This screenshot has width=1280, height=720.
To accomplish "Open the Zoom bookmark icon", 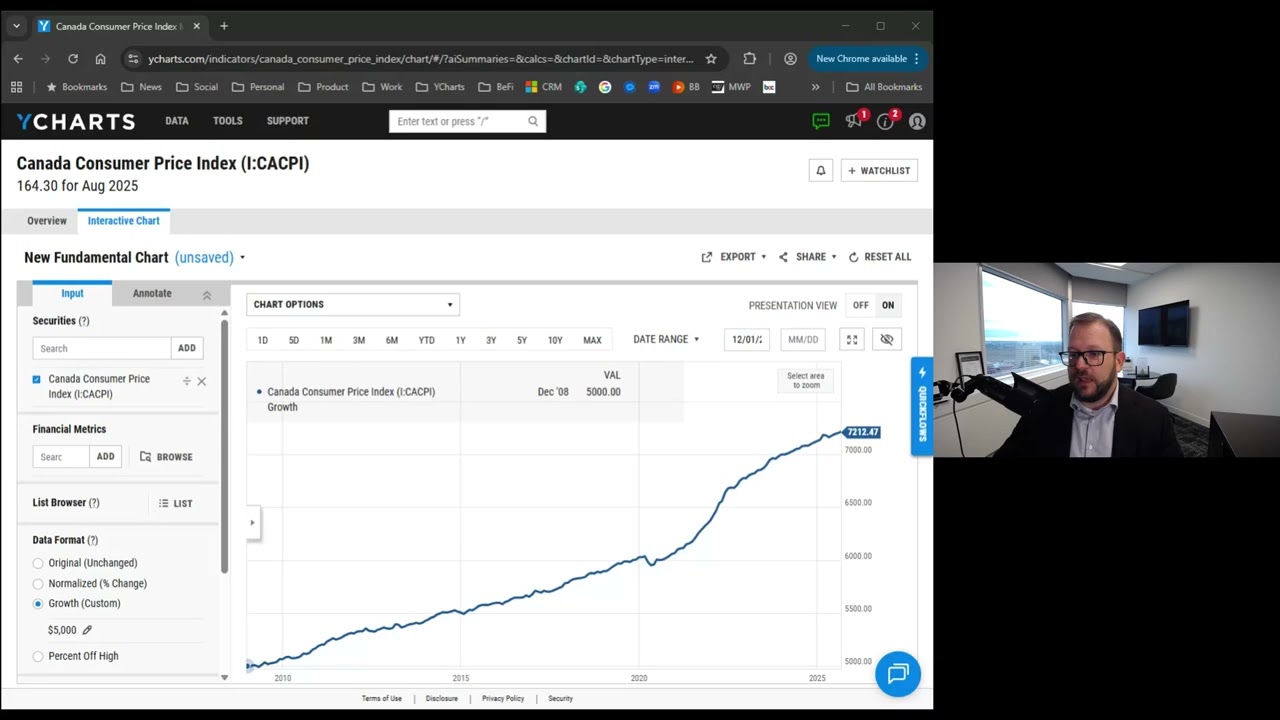I will click(x=654, y=87).
